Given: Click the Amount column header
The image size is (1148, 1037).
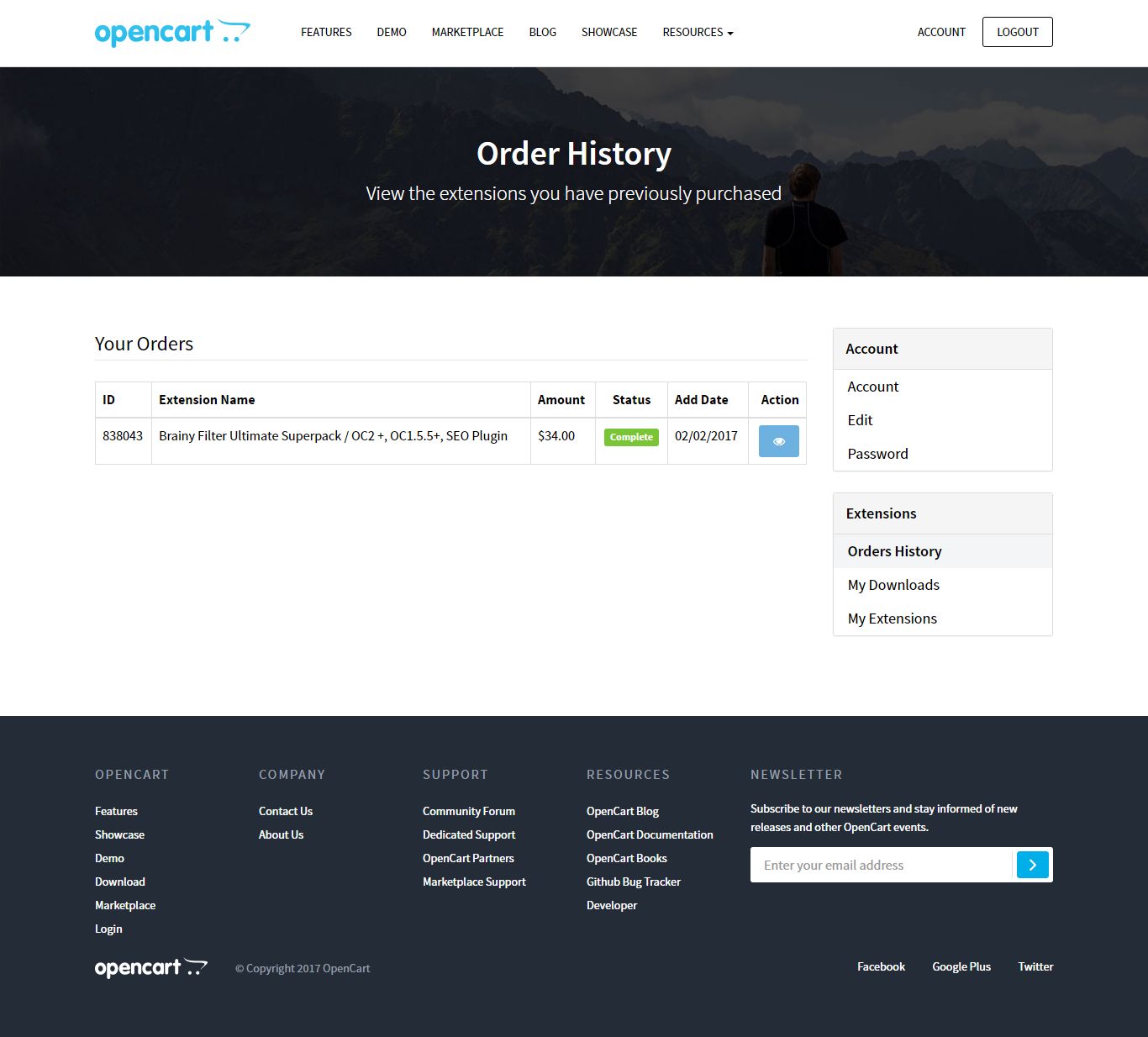Looking at the screenshot, I should point(561,400).
